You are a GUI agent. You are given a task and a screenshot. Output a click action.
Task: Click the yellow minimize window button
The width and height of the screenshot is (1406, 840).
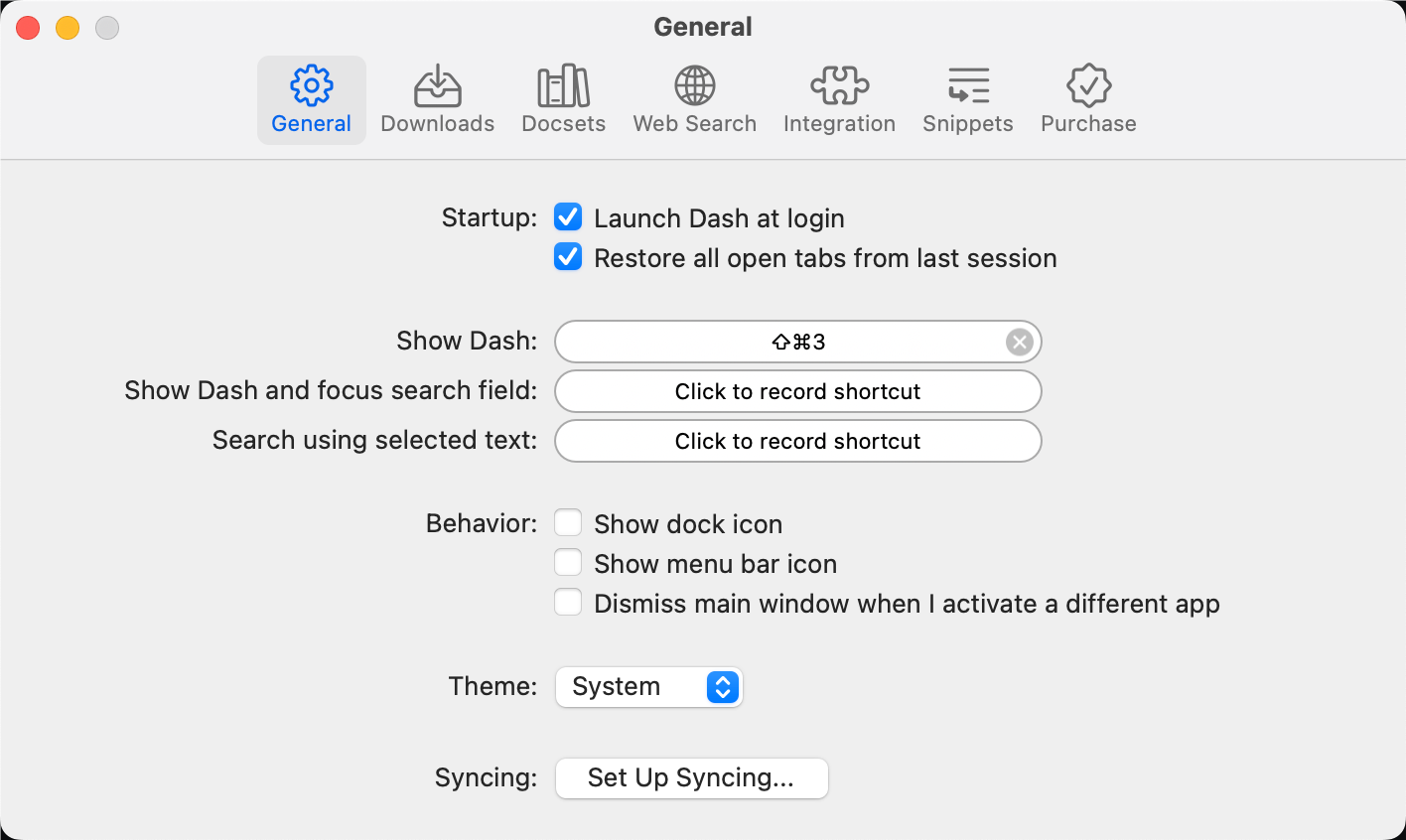click(x=68, y=28)
